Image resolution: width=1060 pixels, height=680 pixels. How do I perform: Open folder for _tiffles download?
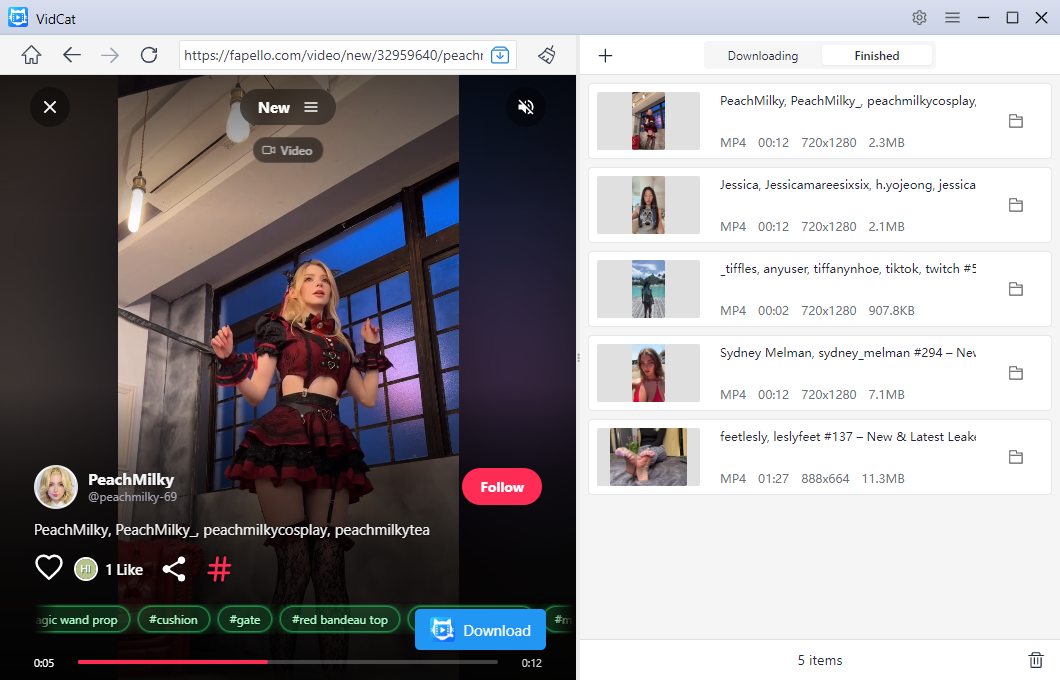tap(1015, 289)
